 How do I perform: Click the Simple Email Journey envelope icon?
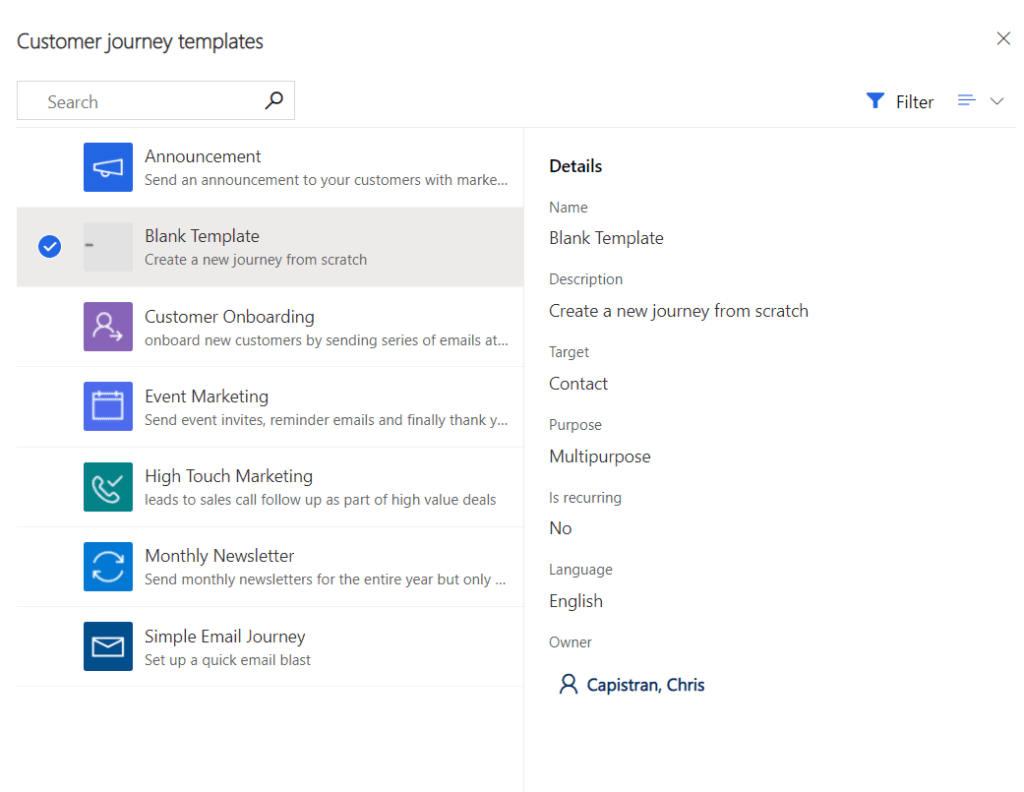tap(108, 646)
